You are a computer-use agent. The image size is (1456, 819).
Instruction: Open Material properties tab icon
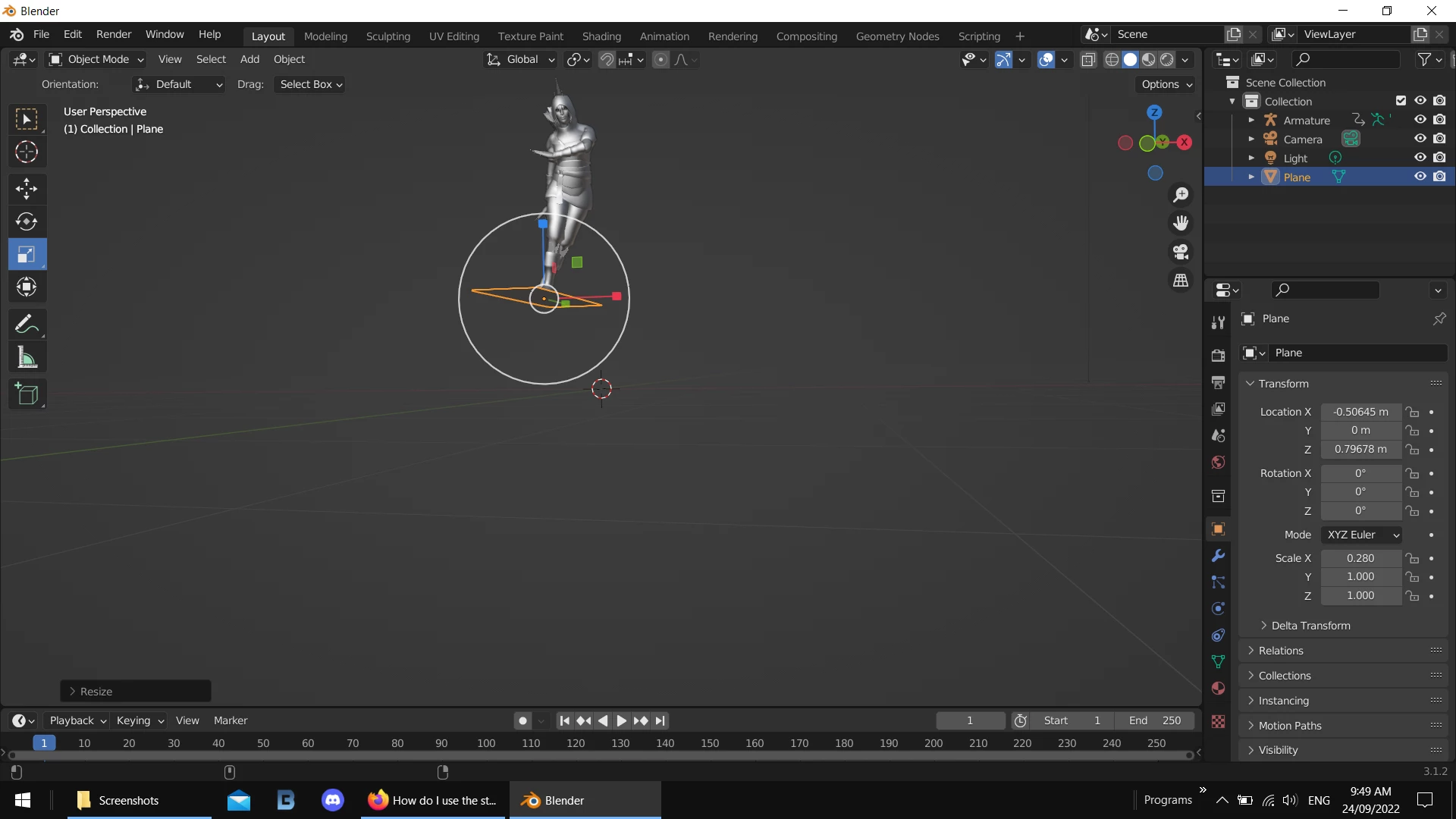point(1219,689)
